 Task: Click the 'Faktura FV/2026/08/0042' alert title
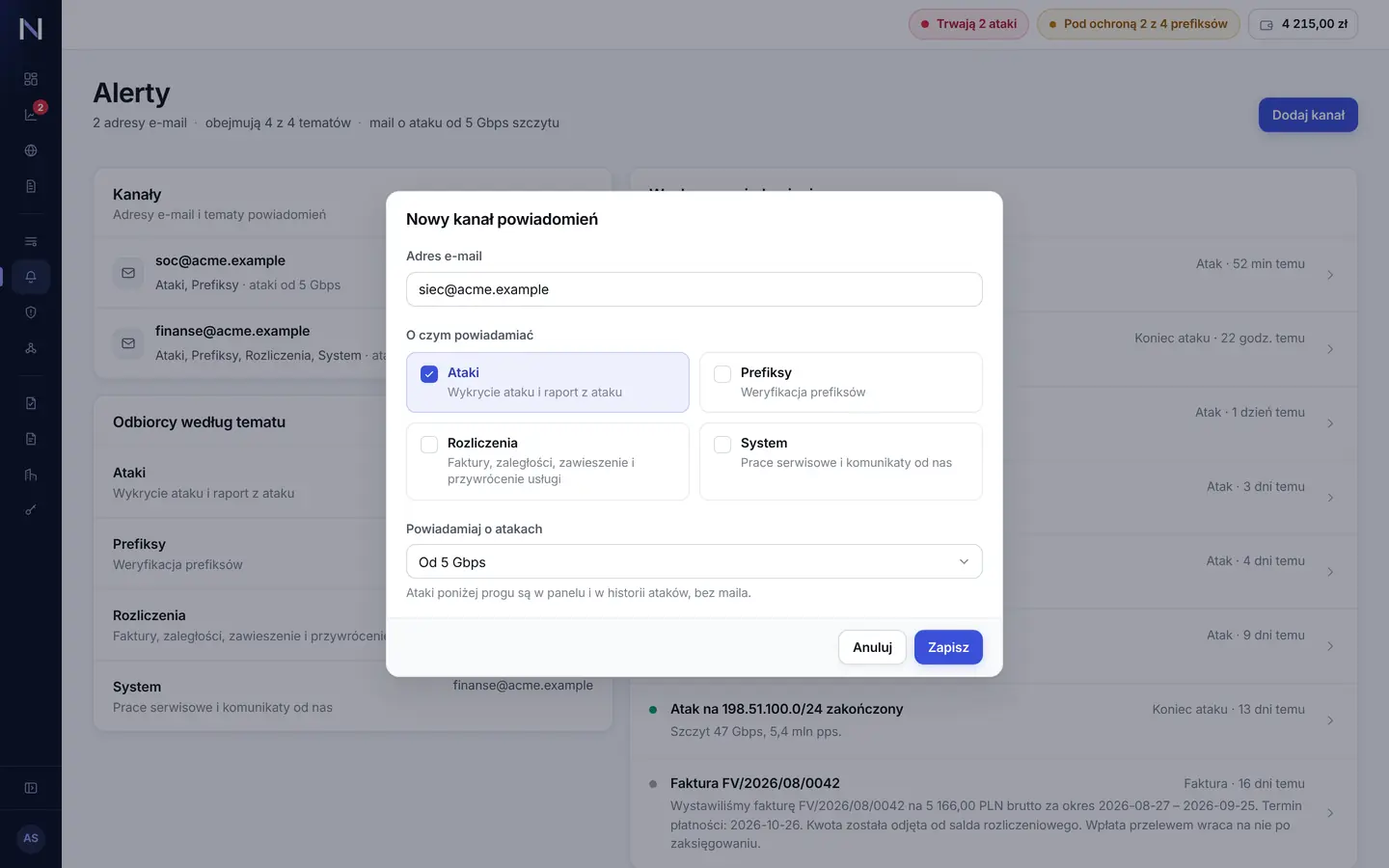755,783
